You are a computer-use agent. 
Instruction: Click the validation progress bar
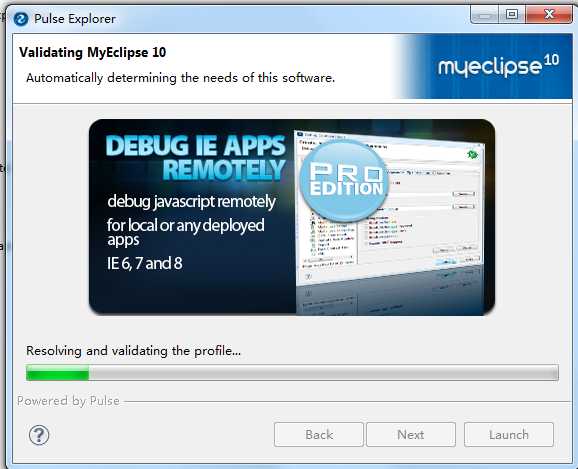(x=292, y=373)
